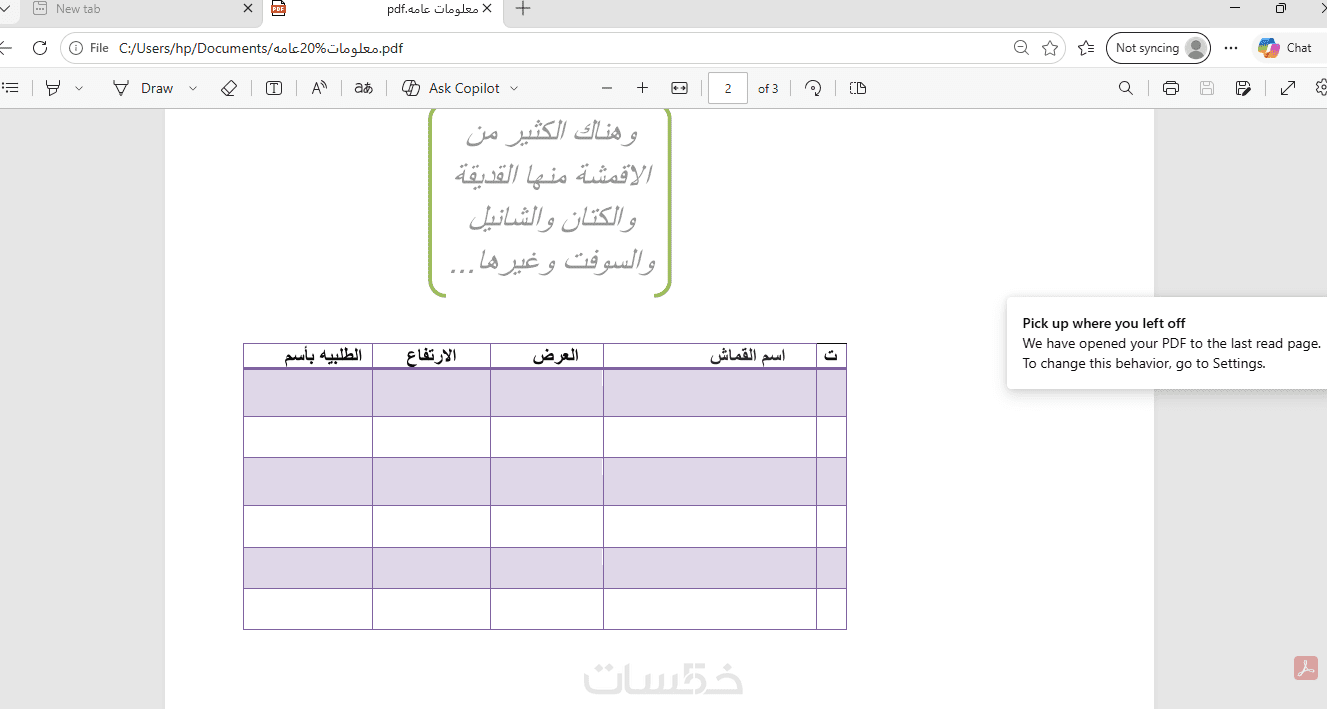1327x709 pixels.
Task: Open PDF settings gear
Action: tap(1321, 88)
